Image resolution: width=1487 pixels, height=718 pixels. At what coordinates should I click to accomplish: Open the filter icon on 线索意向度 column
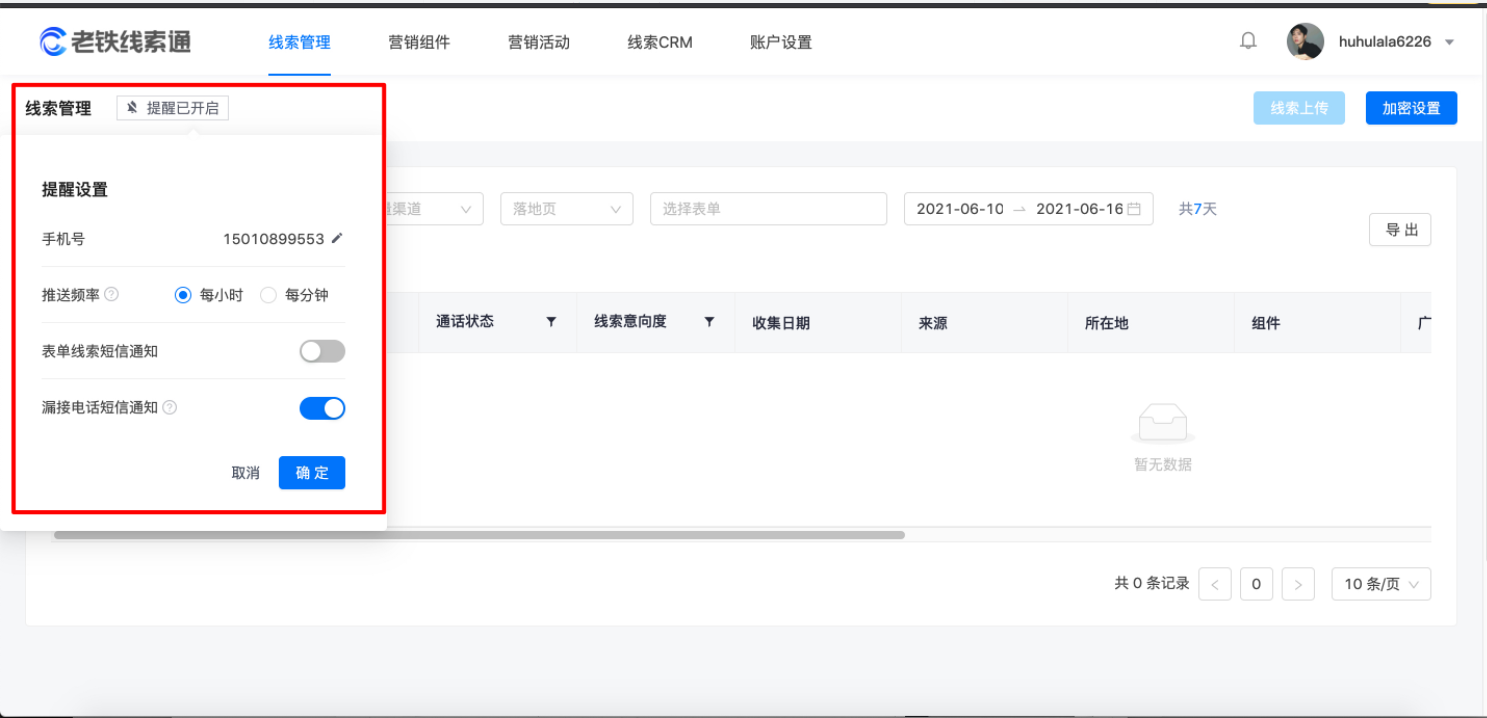709,321
